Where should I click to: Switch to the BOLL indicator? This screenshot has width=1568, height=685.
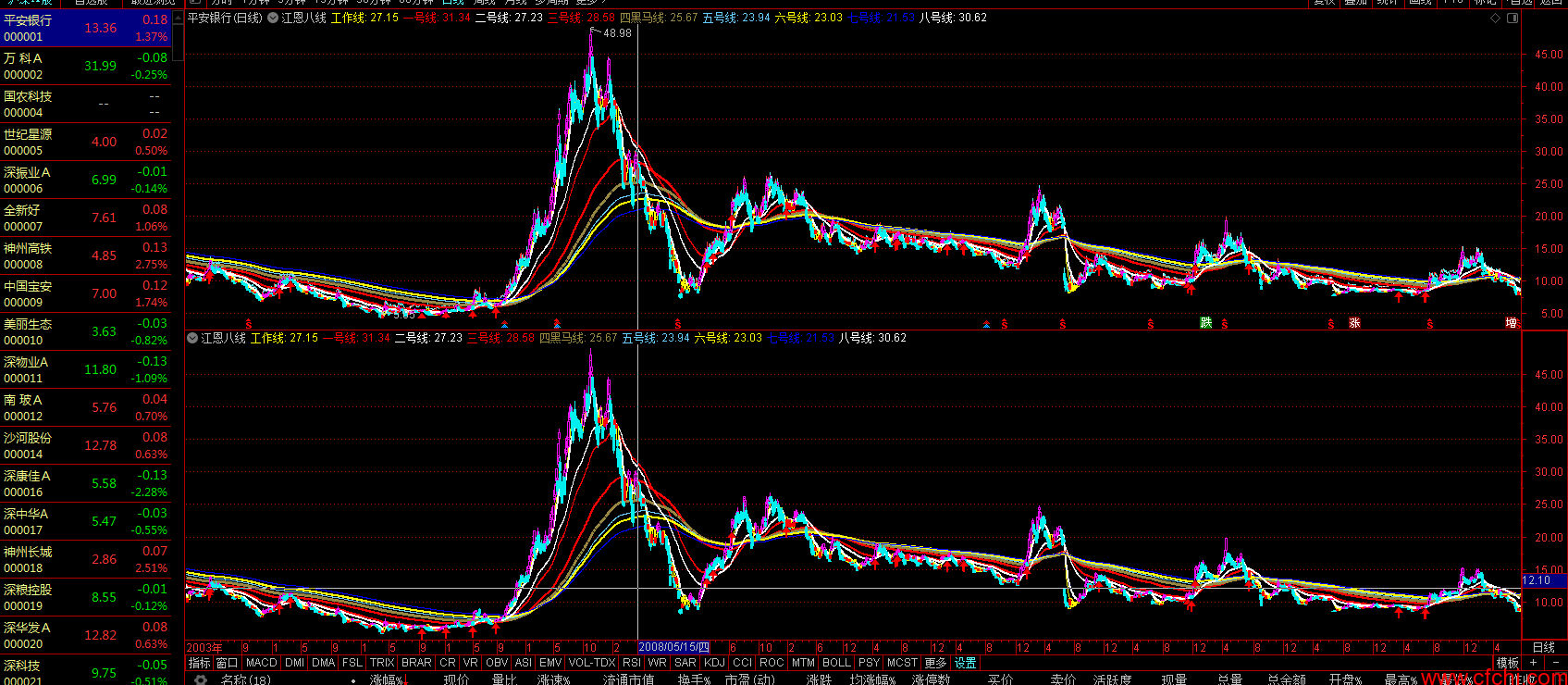pos(836,663)
